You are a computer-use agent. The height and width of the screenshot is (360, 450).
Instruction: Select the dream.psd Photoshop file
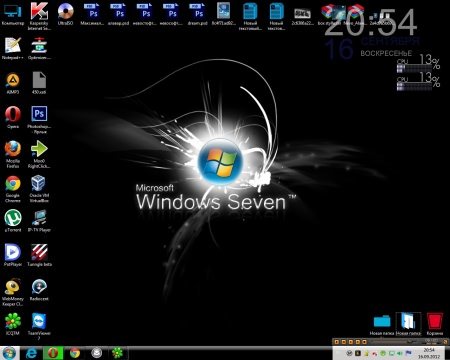(x=197, y=15)
